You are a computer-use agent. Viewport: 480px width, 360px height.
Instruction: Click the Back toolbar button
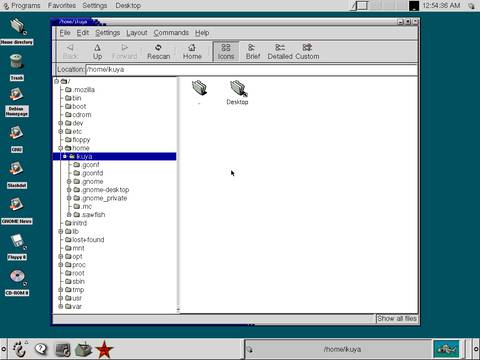(x=70, y=52)
